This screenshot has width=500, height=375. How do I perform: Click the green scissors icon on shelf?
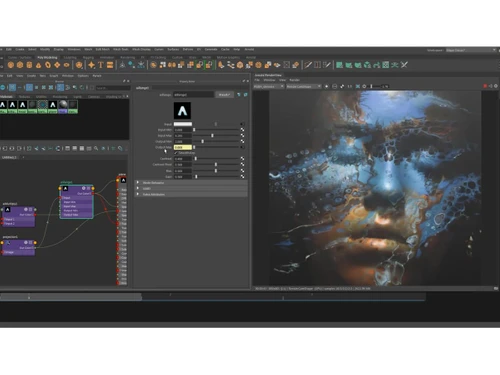tap(404, 65)
